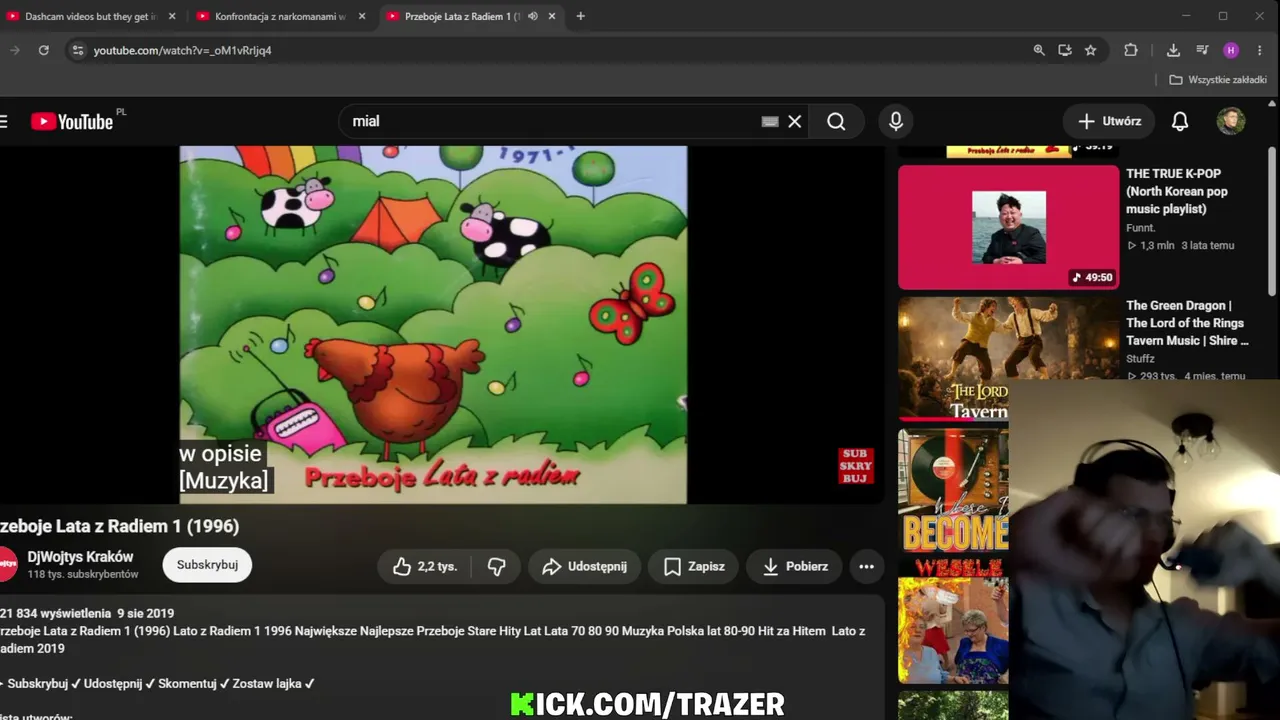This screenshot has height=720, width=1280.
Task: Open site information icon in address bar
Action: 78,50
